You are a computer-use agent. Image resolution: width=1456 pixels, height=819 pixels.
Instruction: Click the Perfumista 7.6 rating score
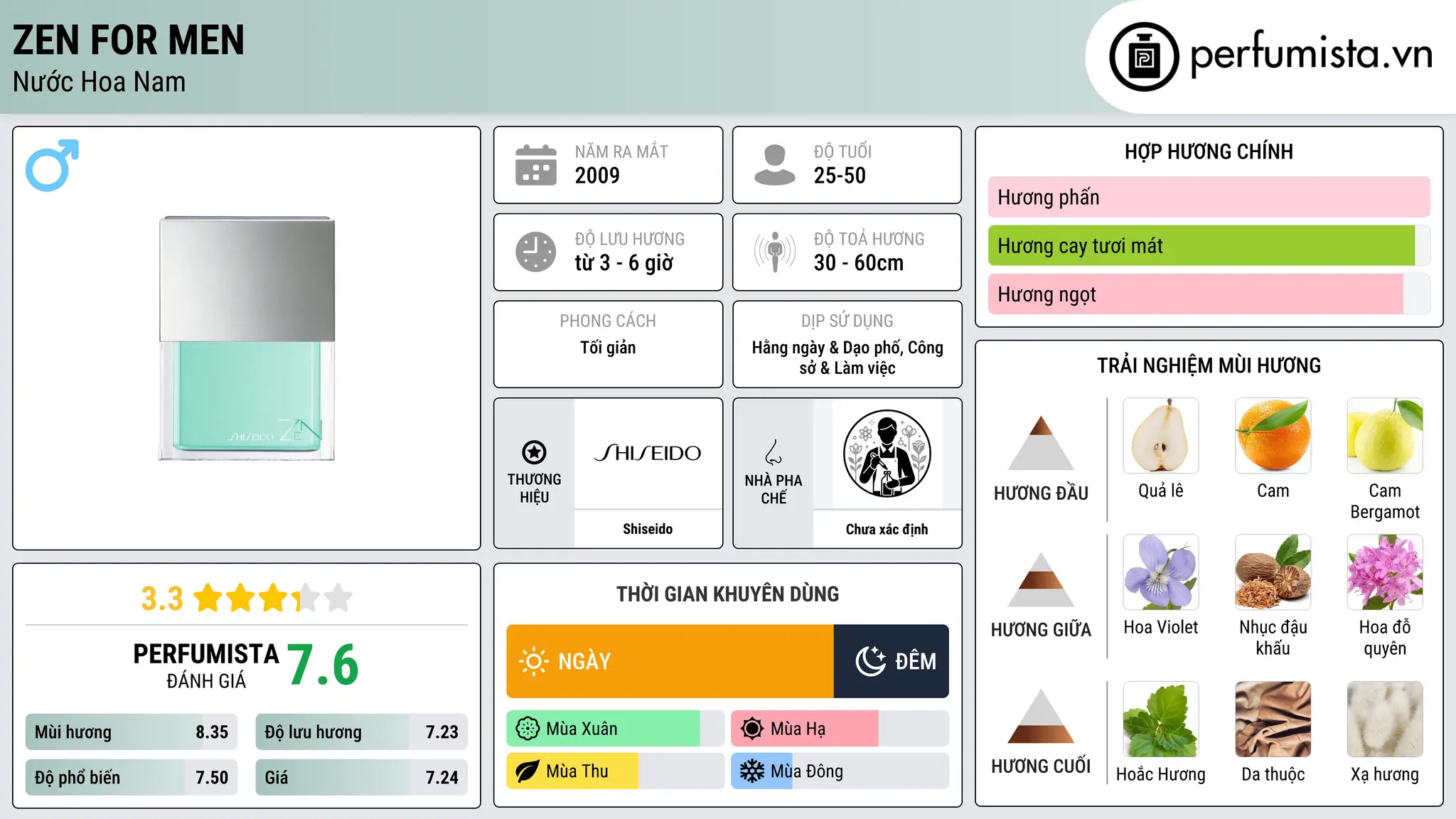323,665
